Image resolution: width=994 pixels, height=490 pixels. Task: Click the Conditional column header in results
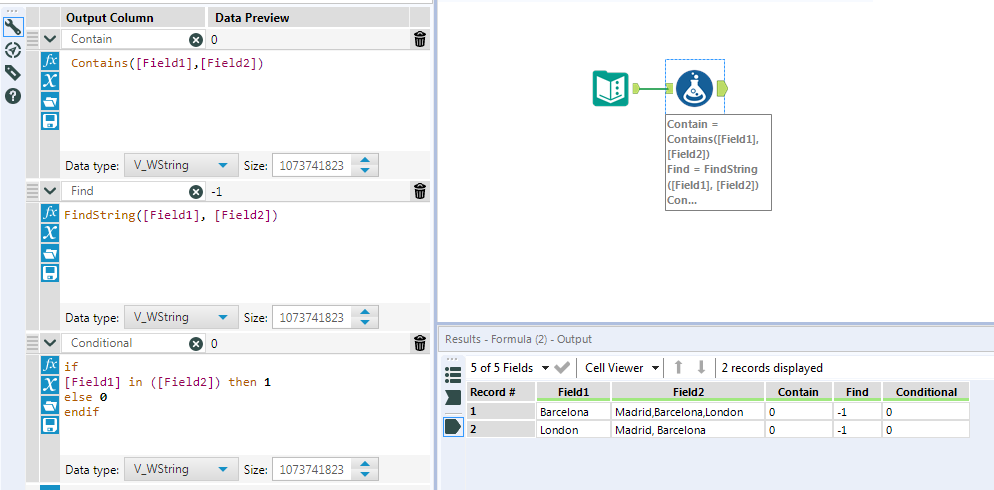926,392
